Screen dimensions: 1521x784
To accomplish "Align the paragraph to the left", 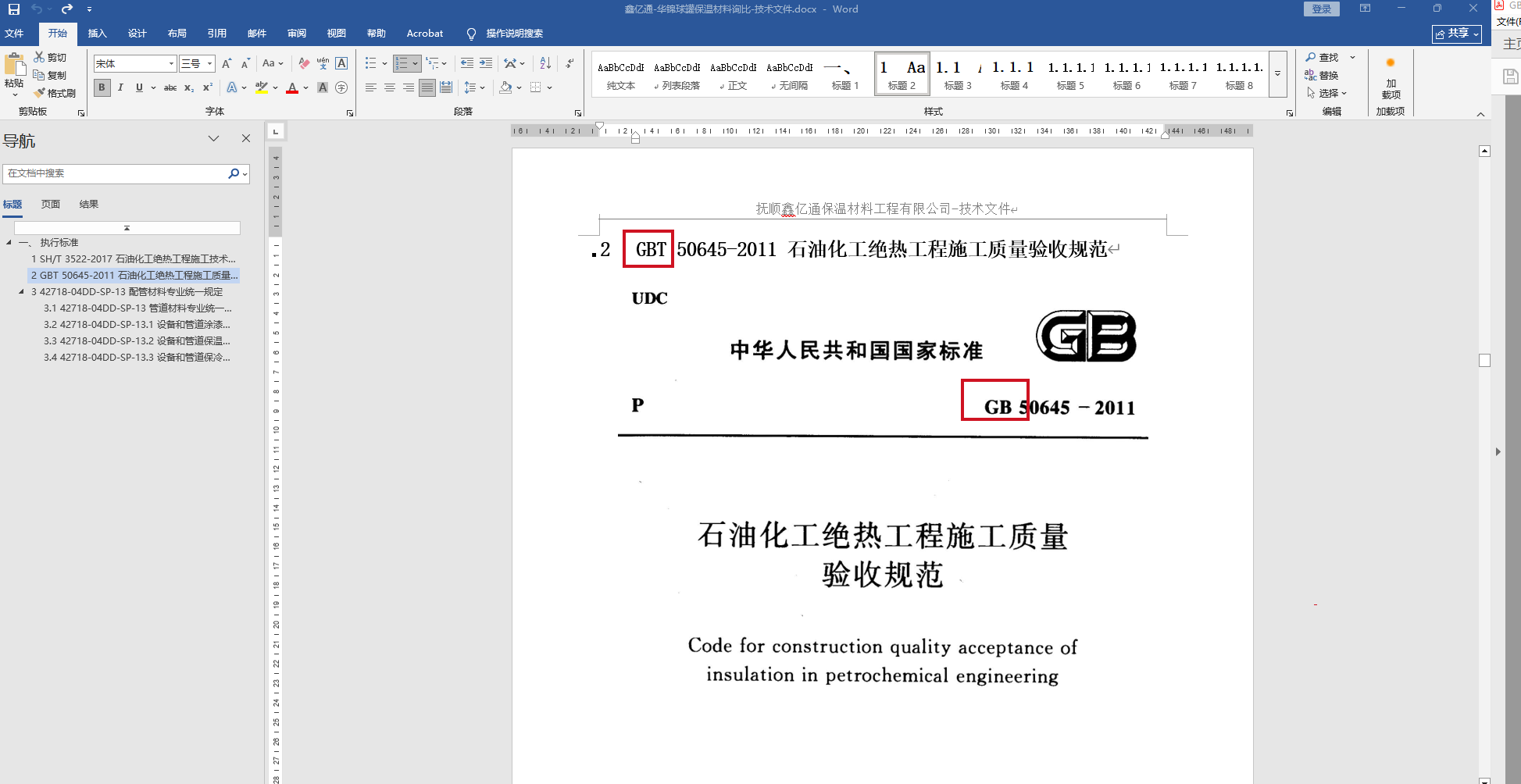I will coord(371,87).
